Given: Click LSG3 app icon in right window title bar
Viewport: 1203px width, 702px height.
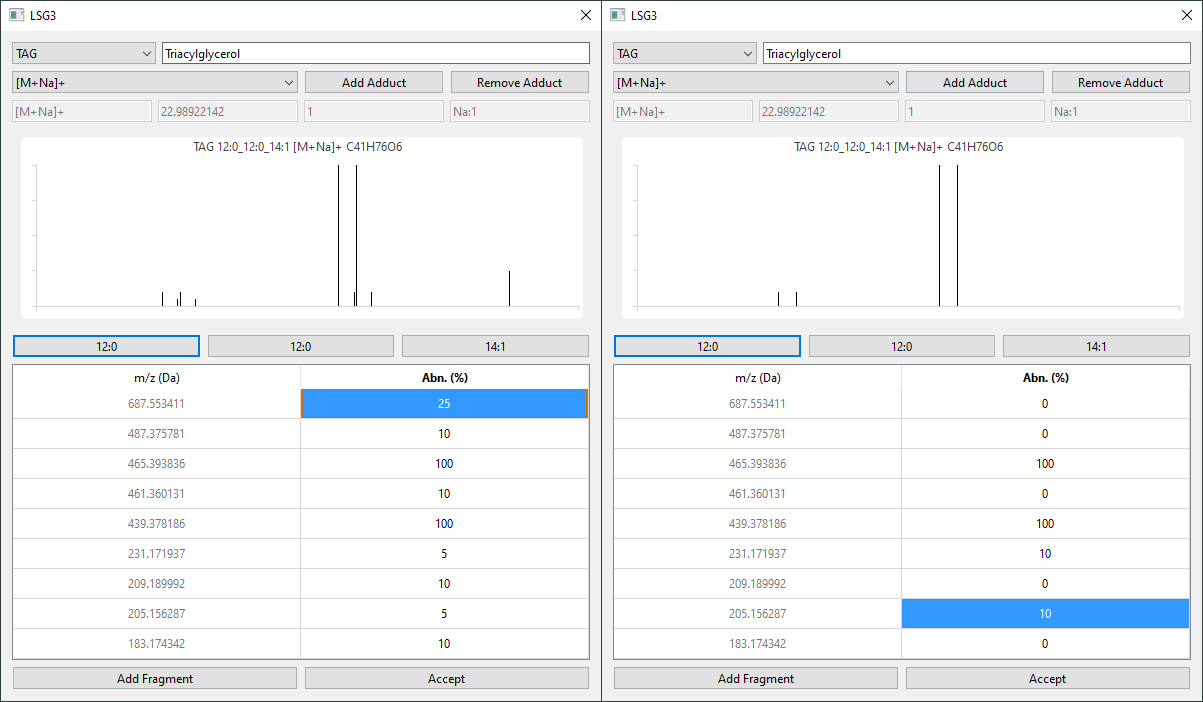Looking at the screenshot, I should pos(617,15).
